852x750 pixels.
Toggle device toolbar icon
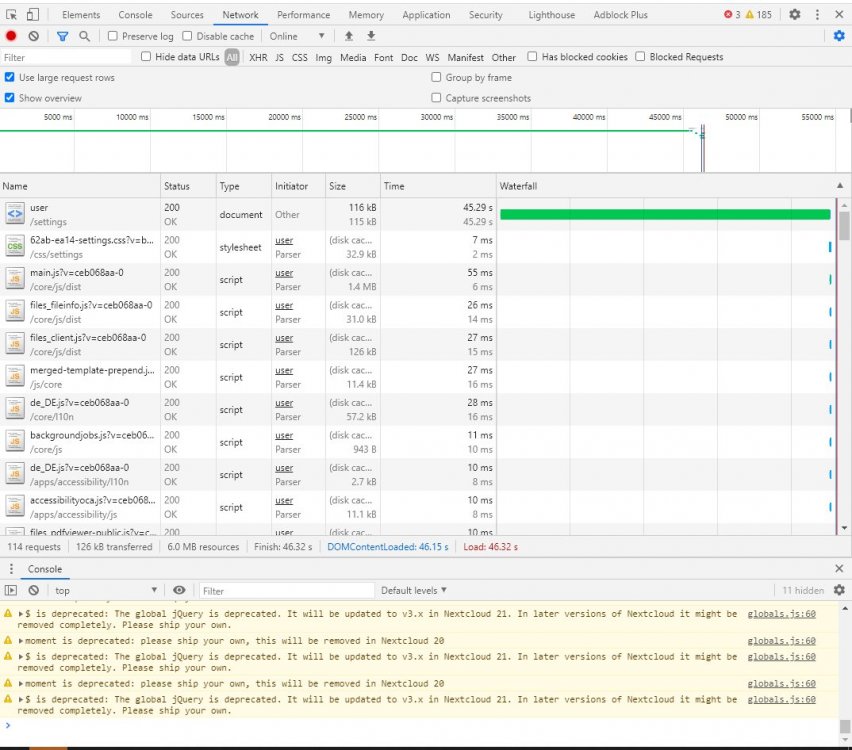tap(33, 15)
